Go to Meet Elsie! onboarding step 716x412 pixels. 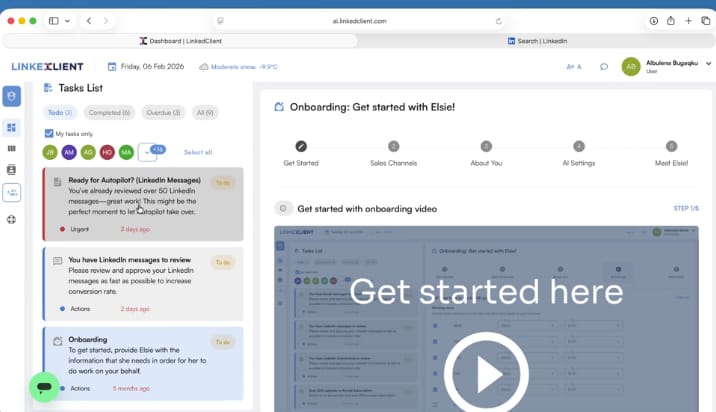tap(671, 153)
